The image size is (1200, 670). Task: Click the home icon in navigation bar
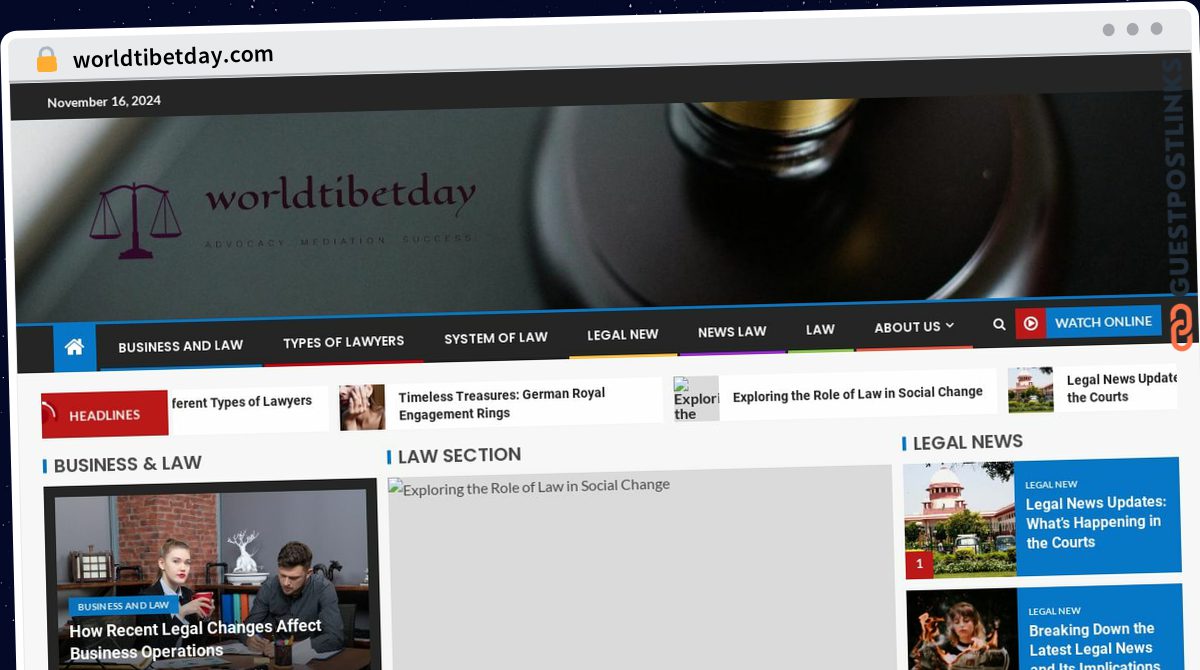[x=74, y=348]
